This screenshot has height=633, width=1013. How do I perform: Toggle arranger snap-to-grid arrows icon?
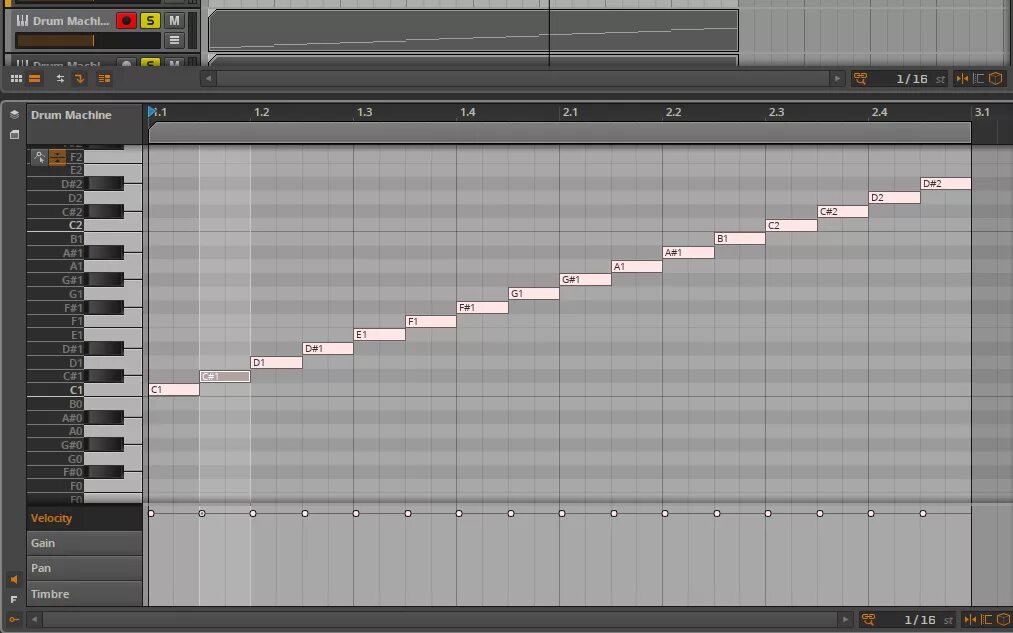pyautogui.click(x=962, y=79)
